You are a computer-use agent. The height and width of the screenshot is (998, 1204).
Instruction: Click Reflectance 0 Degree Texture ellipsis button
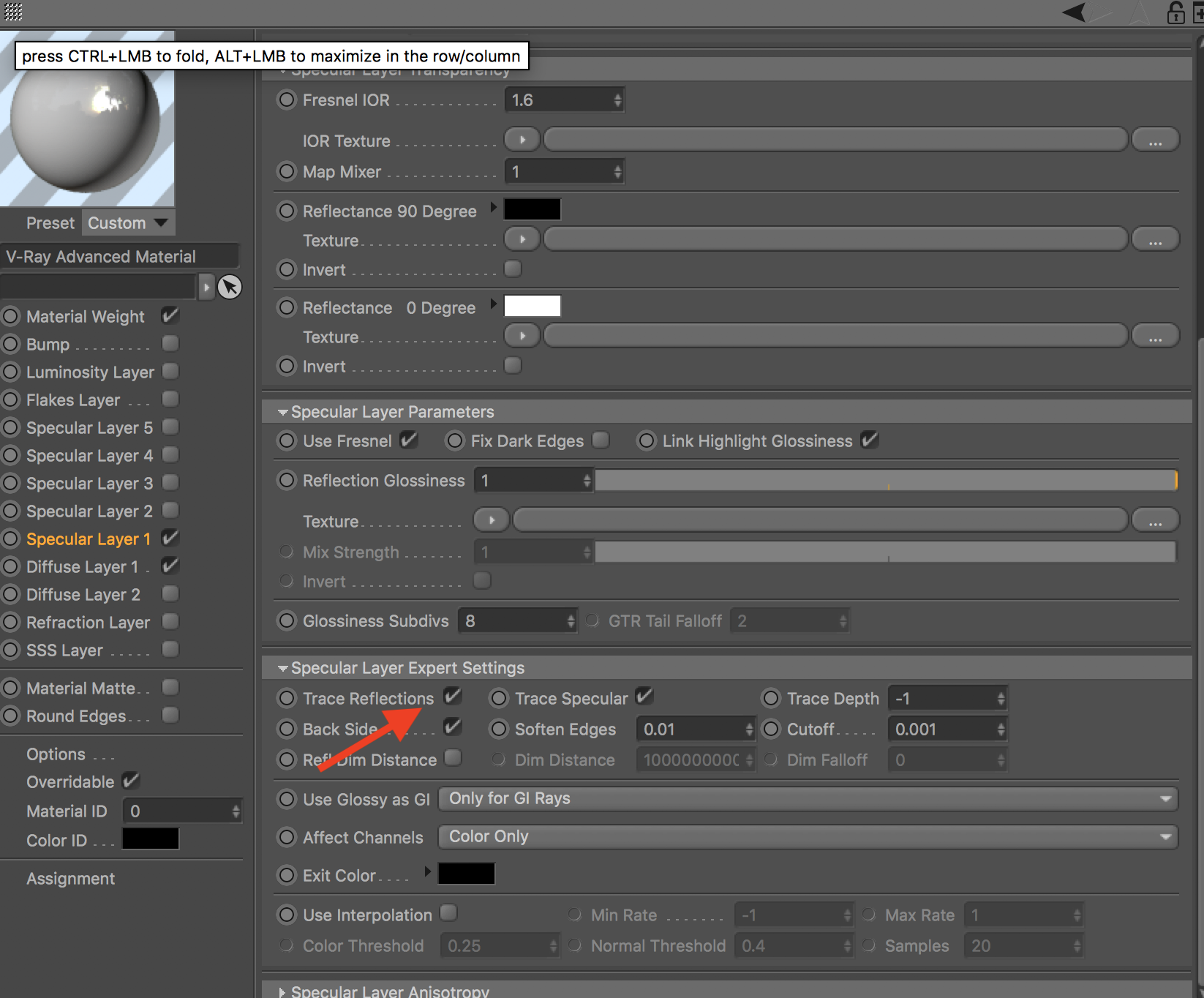click(1155, 336)
